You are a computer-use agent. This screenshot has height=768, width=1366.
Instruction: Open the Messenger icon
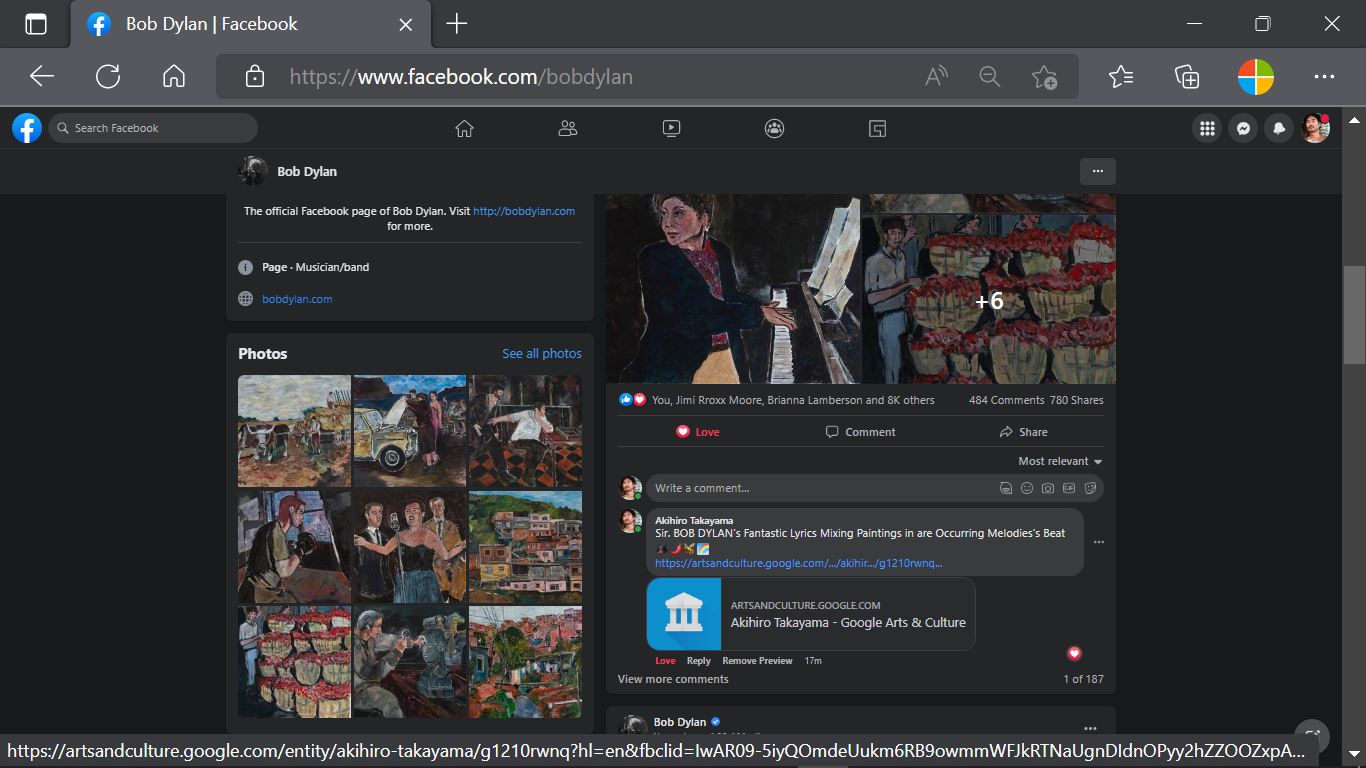click(x=1243, y=128)
